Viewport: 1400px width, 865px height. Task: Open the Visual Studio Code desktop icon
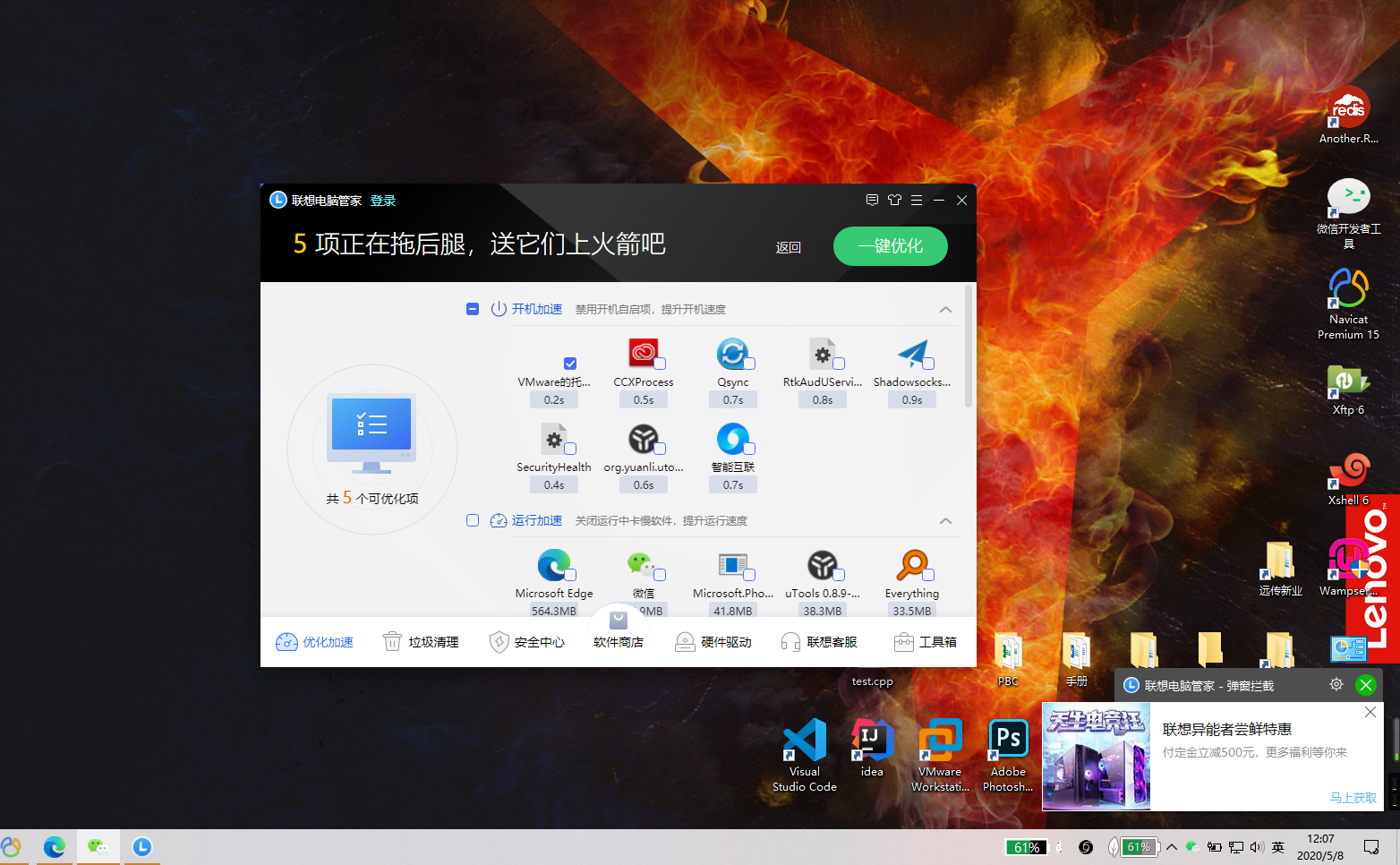805,756
